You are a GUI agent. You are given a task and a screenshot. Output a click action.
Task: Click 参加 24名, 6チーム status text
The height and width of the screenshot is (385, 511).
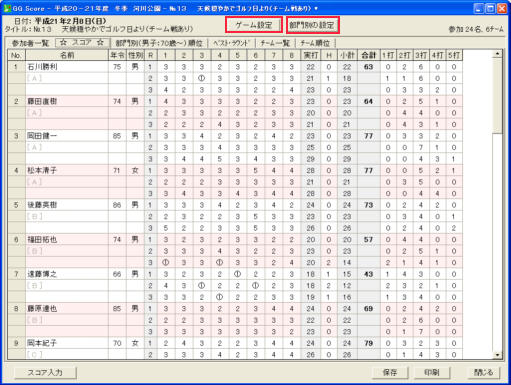coord(476,30)
